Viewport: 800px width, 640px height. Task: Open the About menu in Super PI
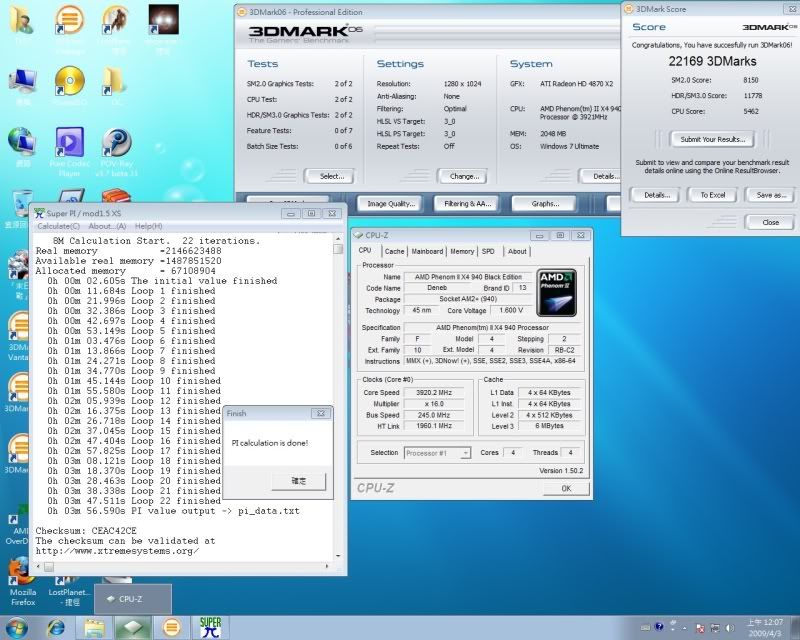point(107,226)
